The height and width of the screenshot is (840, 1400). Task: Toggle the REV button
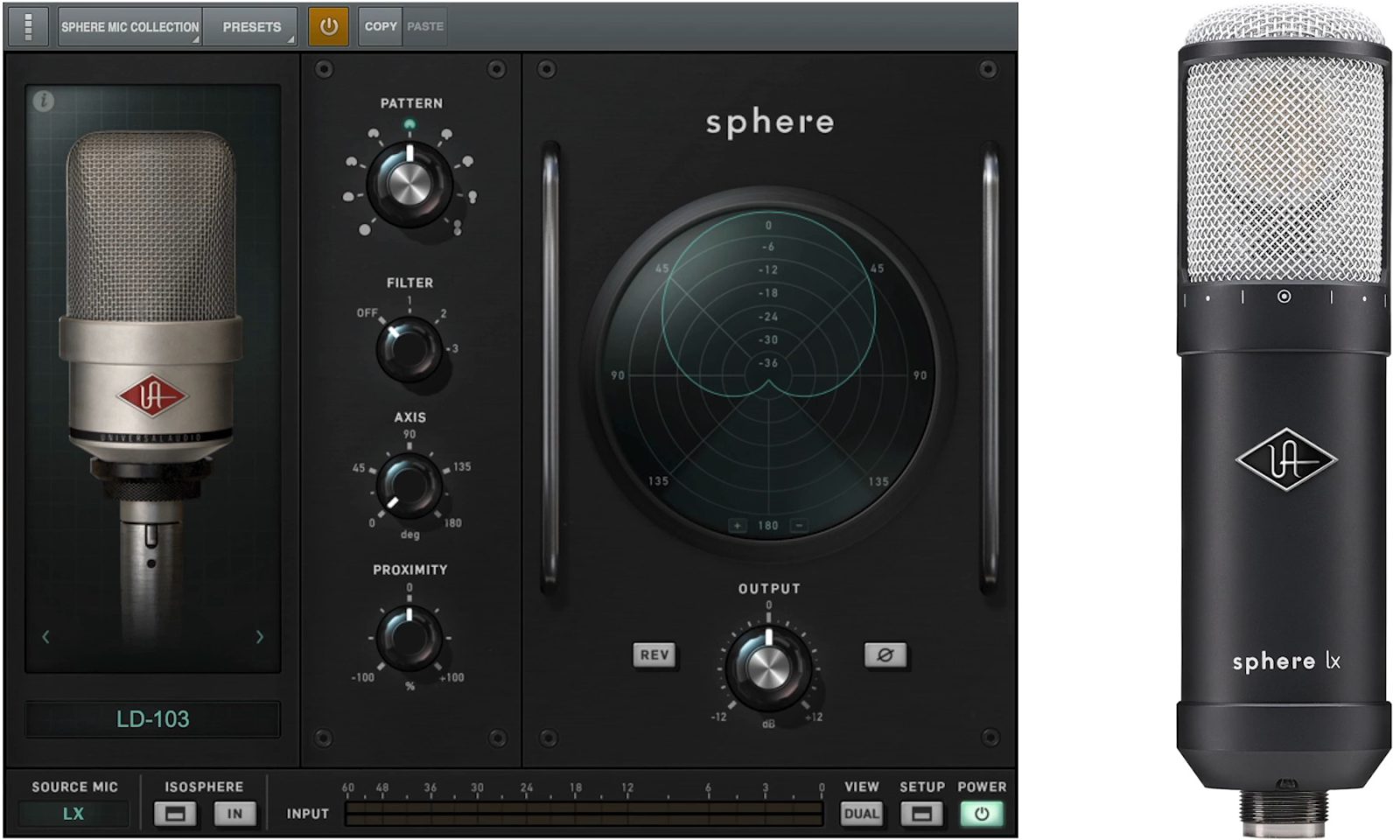pyautogui.click(x=654, y=654)
